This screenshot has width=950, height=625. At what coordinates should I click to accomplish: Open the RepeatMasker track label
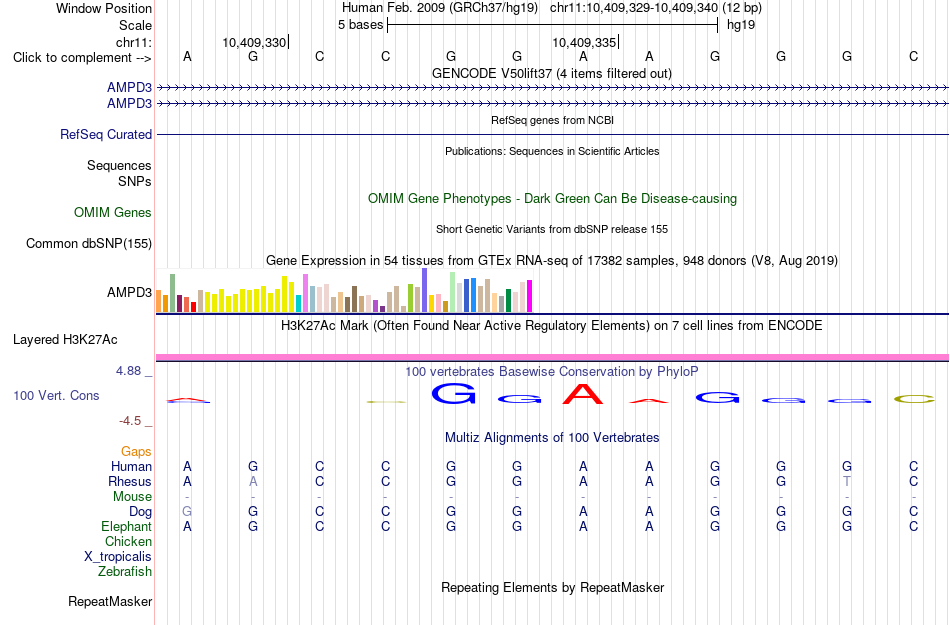110,601
